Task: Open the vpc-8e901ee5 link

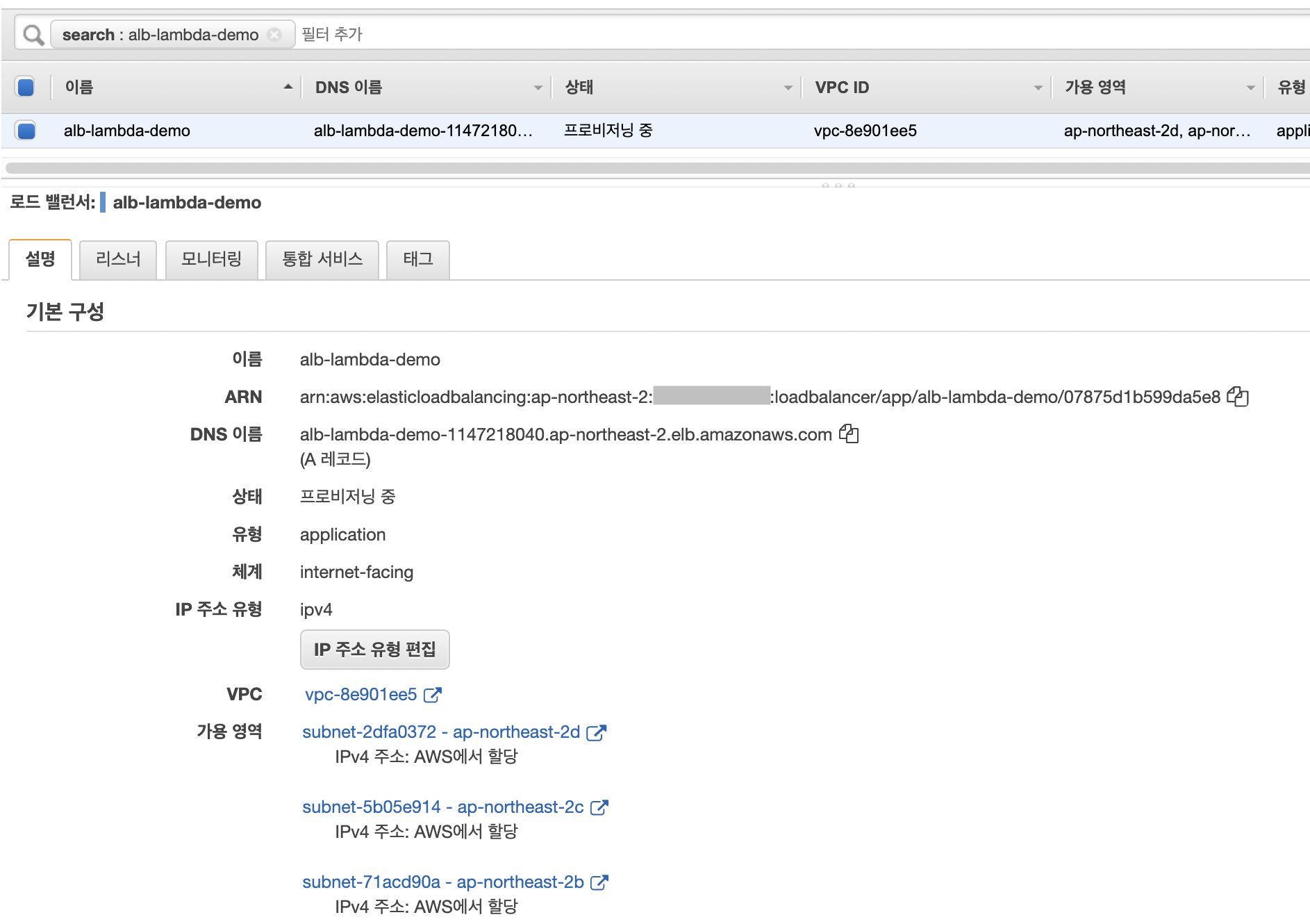Action: coord(360,695)
